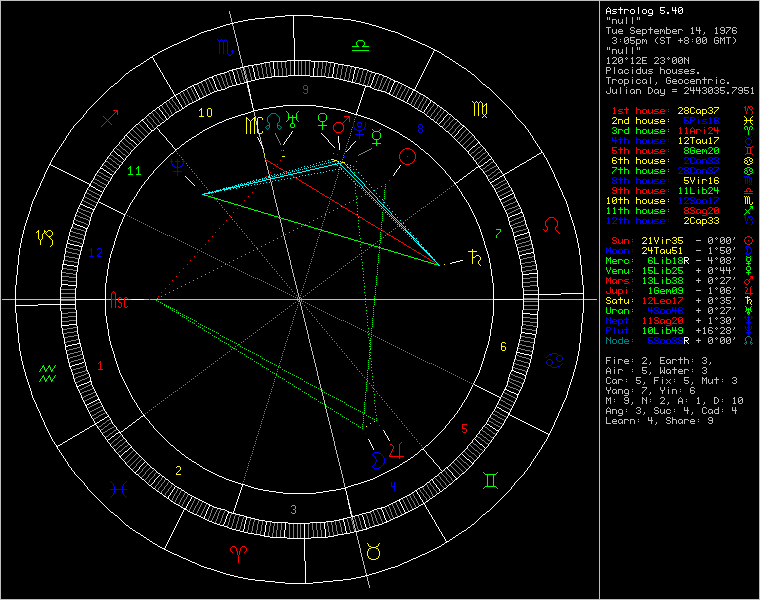Click the Pisces zodiac glyph on the wheel
Viewport: 760px width, 600px height.
[118, 490]
